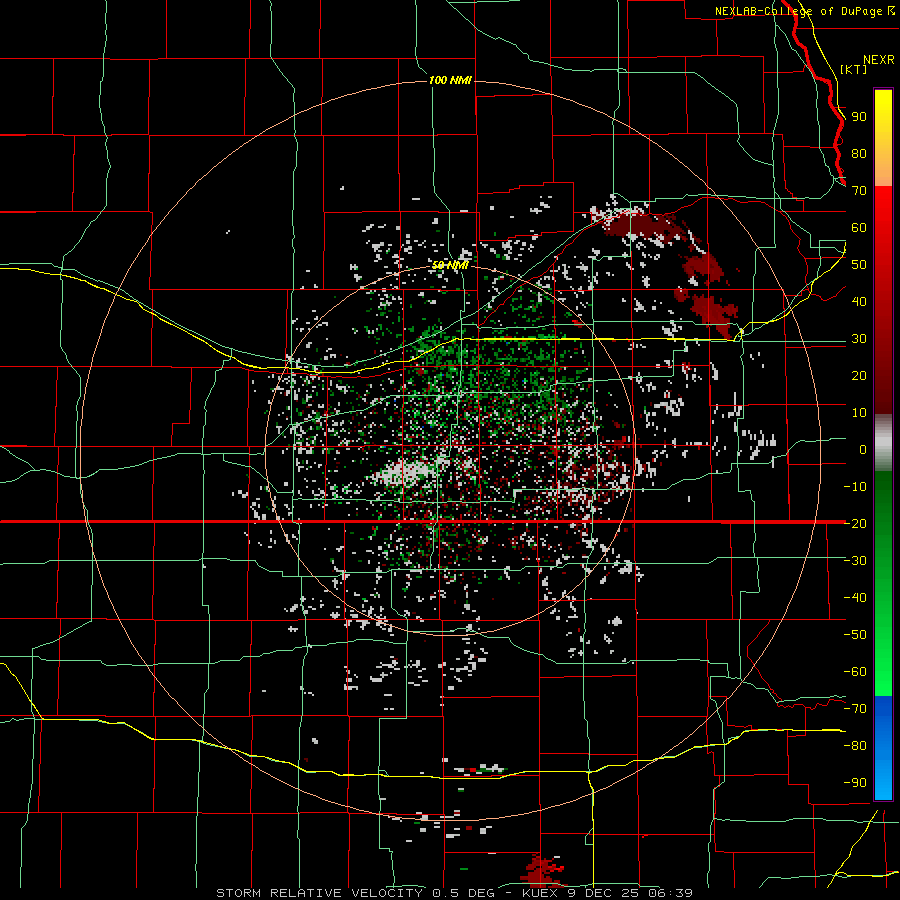Click the 50 label on the color scale
The width and height of the screenshot is (900, 900).
pos(859,265)
